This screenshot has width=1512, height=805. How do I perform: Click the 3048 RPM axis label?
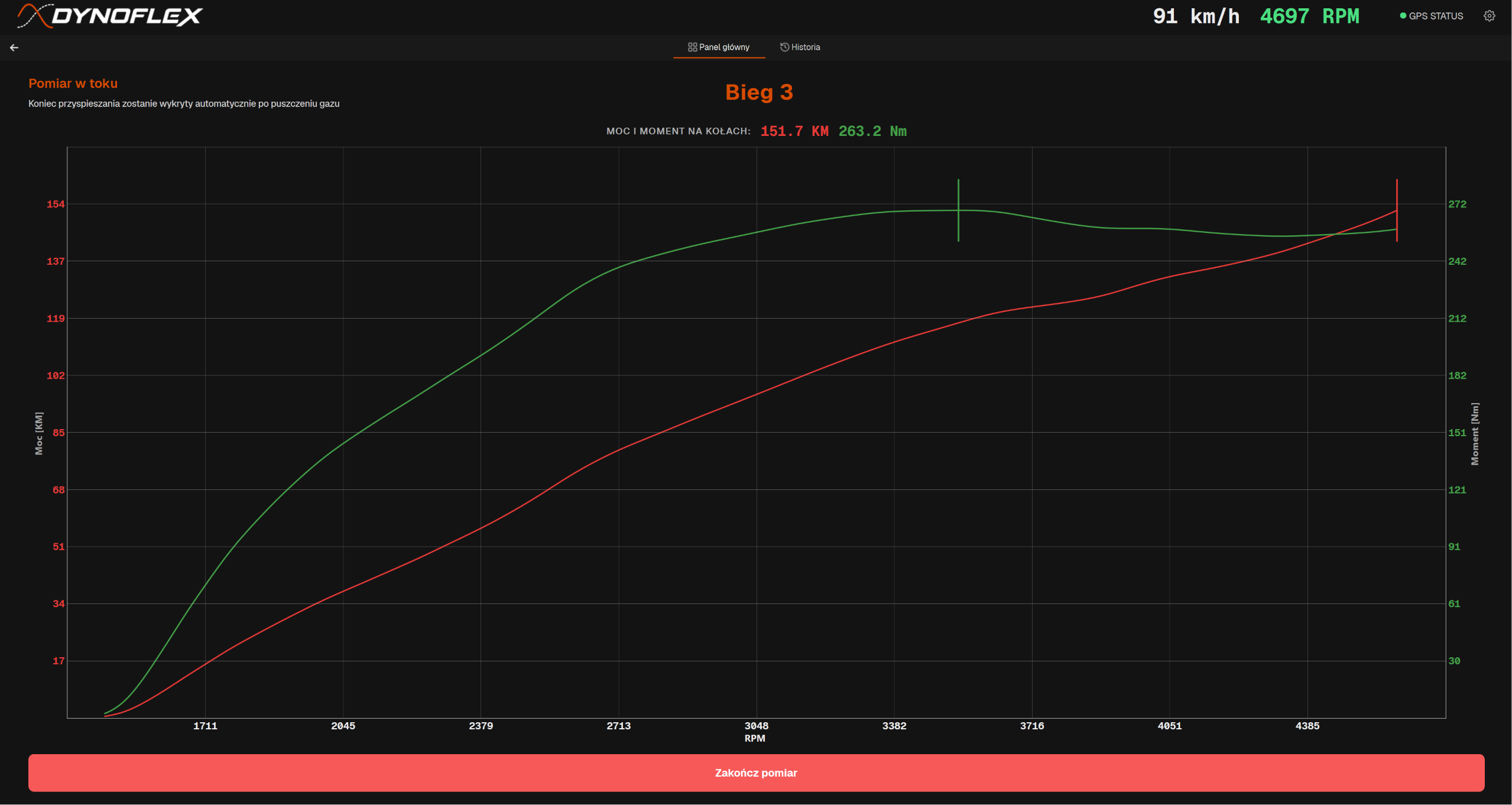click(x=756, y=726)
